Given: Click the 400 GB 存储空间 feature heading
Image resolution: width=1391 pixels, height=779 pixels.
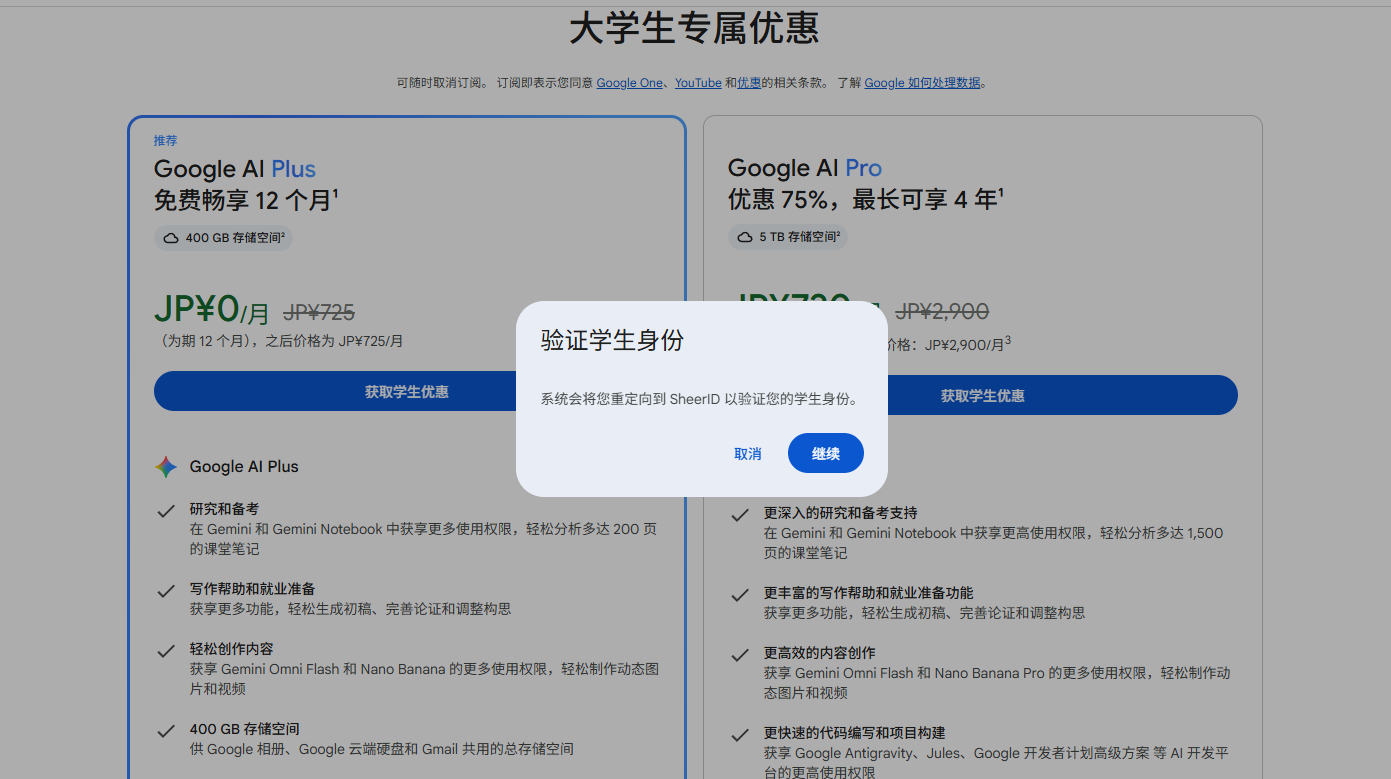Looking at the screenshot, I should (245, 729).
